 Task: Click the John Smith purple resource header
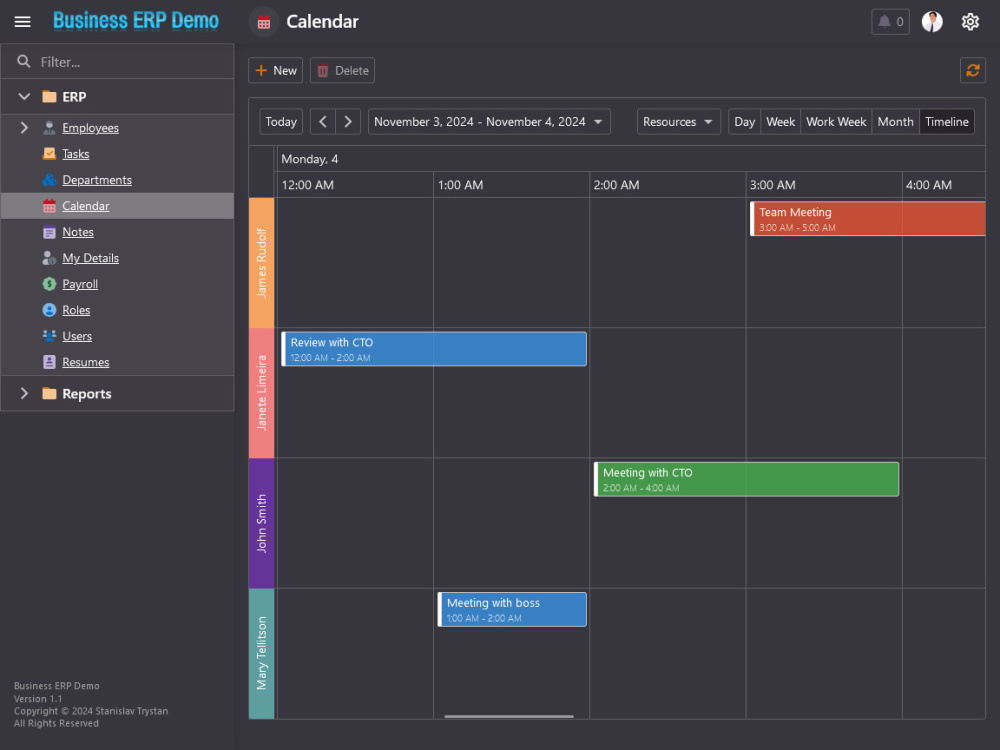(261, 523)
